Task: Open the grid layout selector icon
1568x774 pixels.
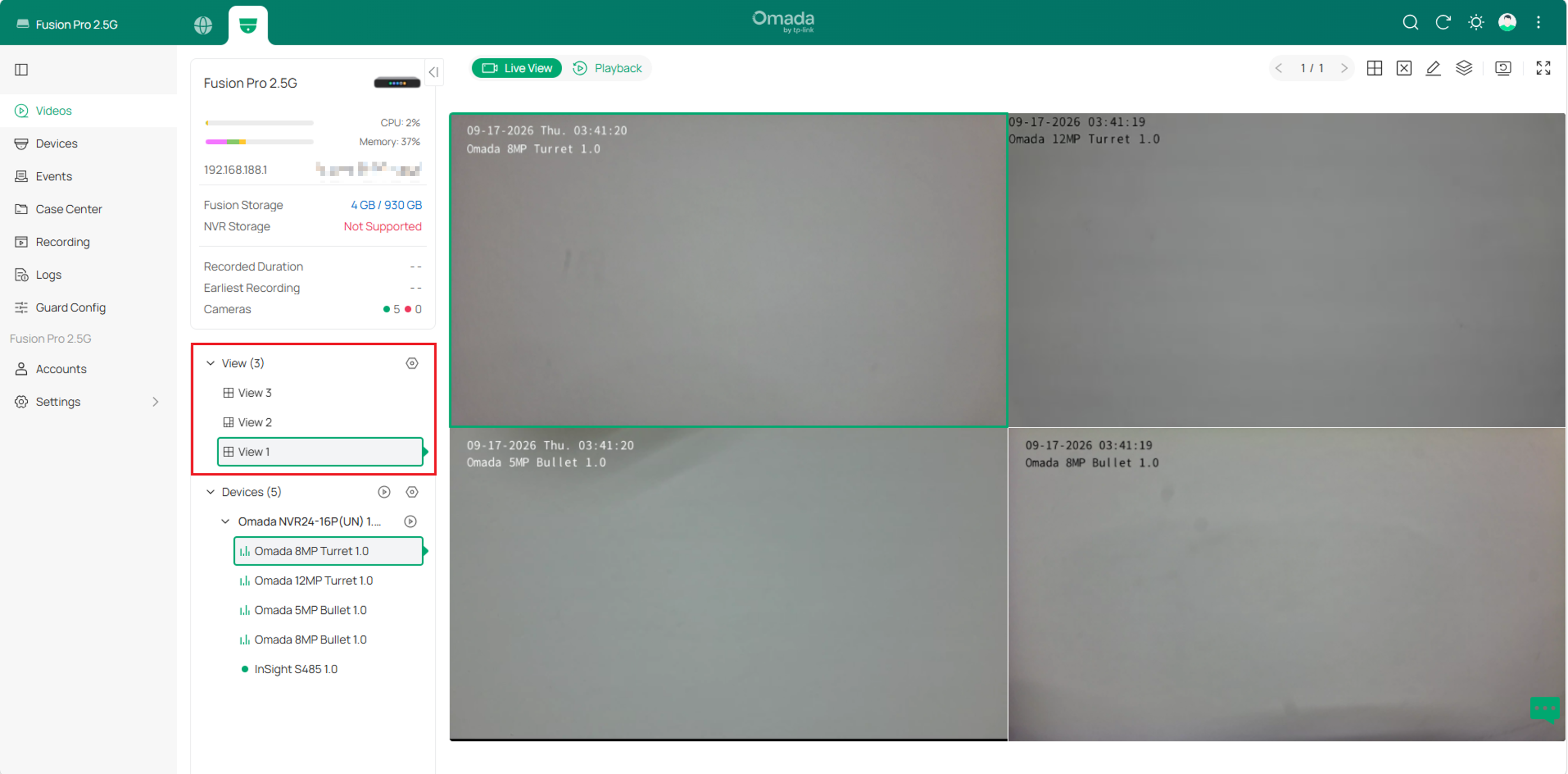Action: pos(1374,68)
